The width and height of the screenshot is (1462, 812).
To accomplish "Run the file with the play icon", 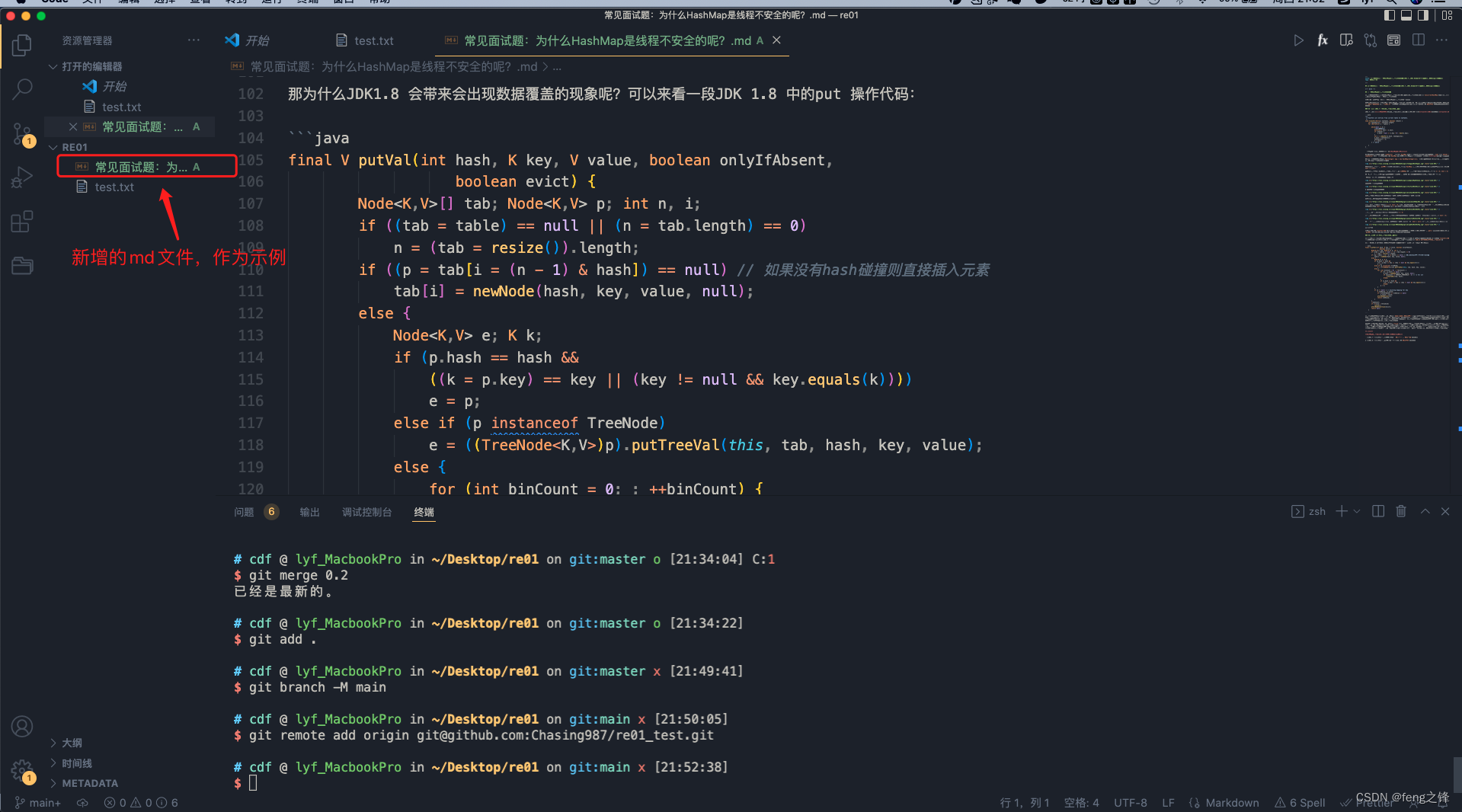I will [x=1299, y=40].
